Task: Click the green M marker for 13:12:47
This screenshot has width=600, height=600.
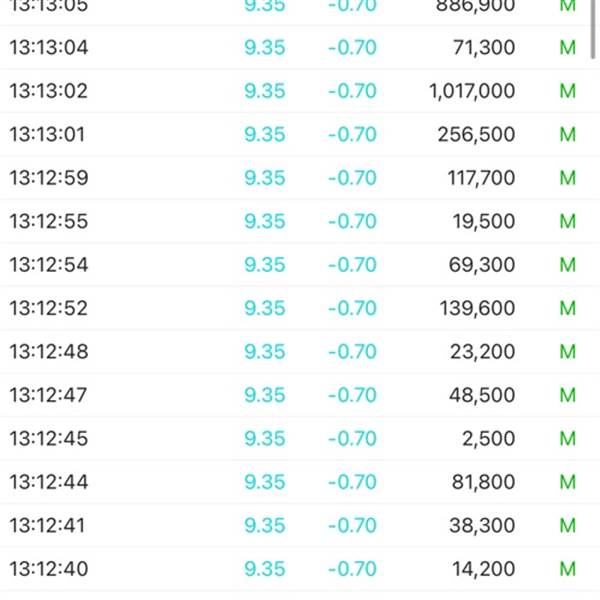Action: tap(567, 395)
